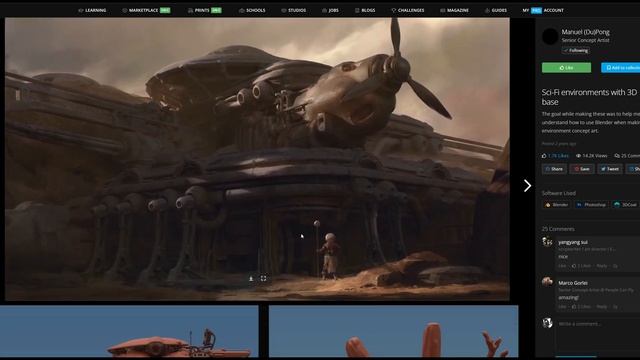This screenshot has height=360, width=640.
Task: Open the main propeller building artwork
Action: (257, 159)
